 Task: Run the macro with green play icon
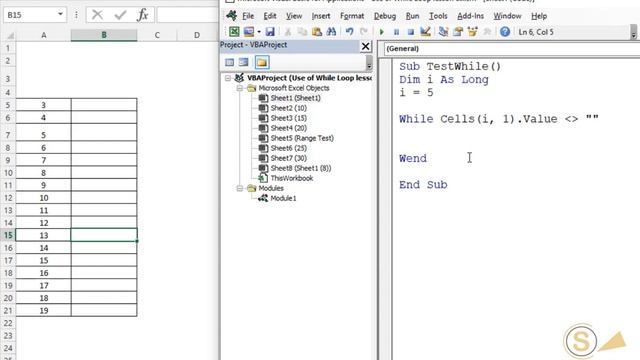point(382,31)
